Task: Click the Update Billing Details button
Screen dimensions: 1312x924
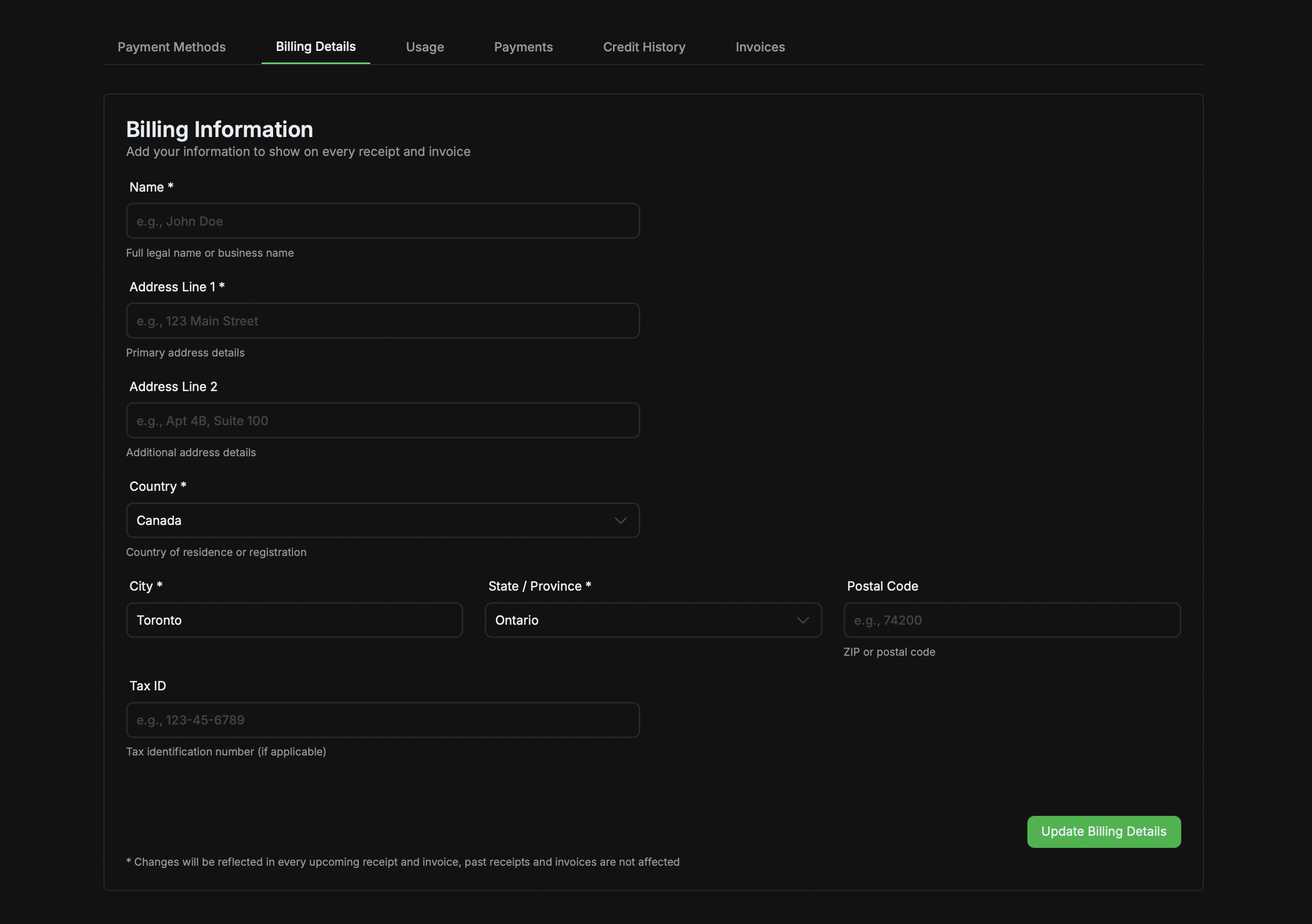Action: pos(1104,832)
